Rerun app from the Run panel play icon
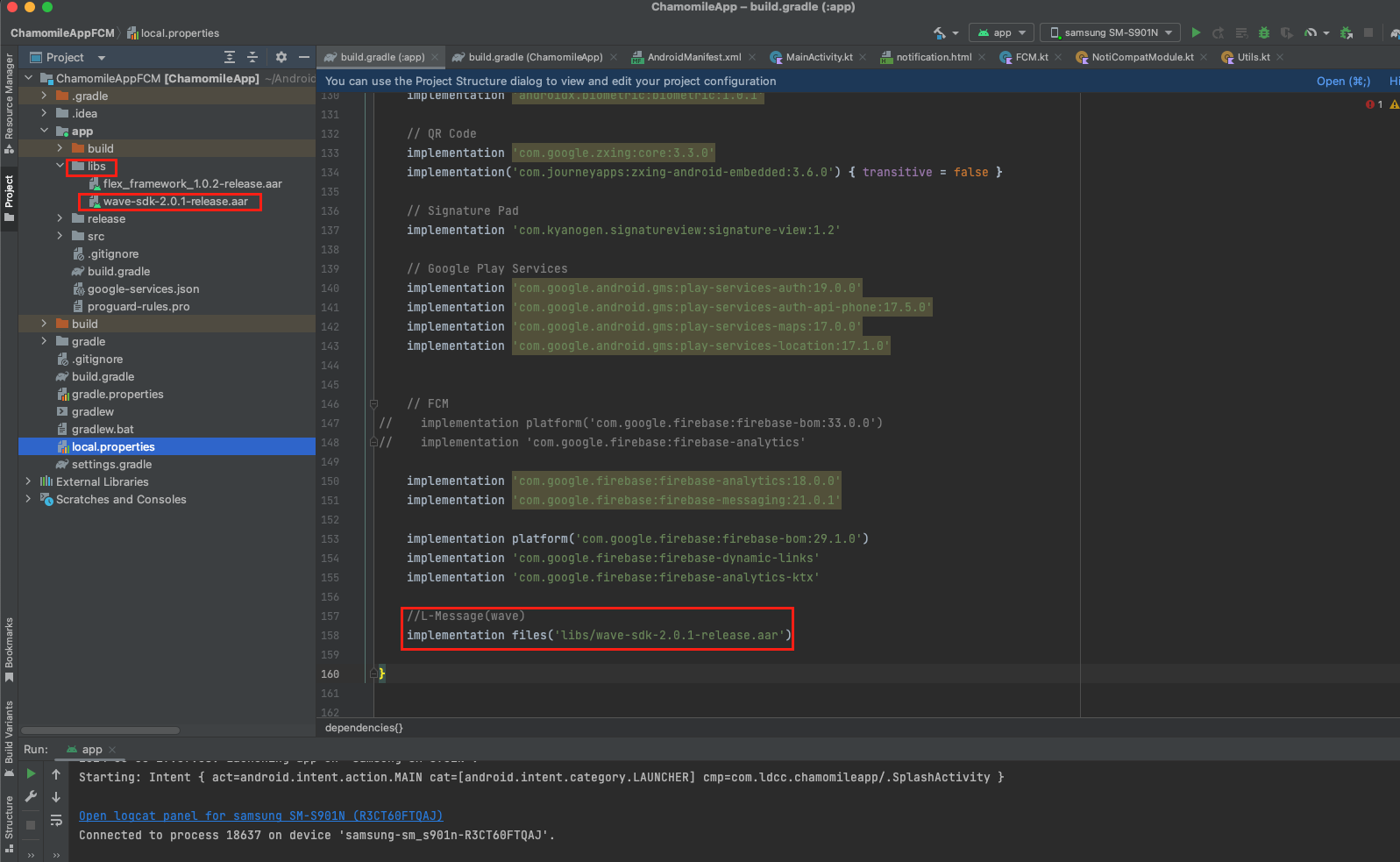Viewport: 1400px width, 862px height. (x=31, y=773)
